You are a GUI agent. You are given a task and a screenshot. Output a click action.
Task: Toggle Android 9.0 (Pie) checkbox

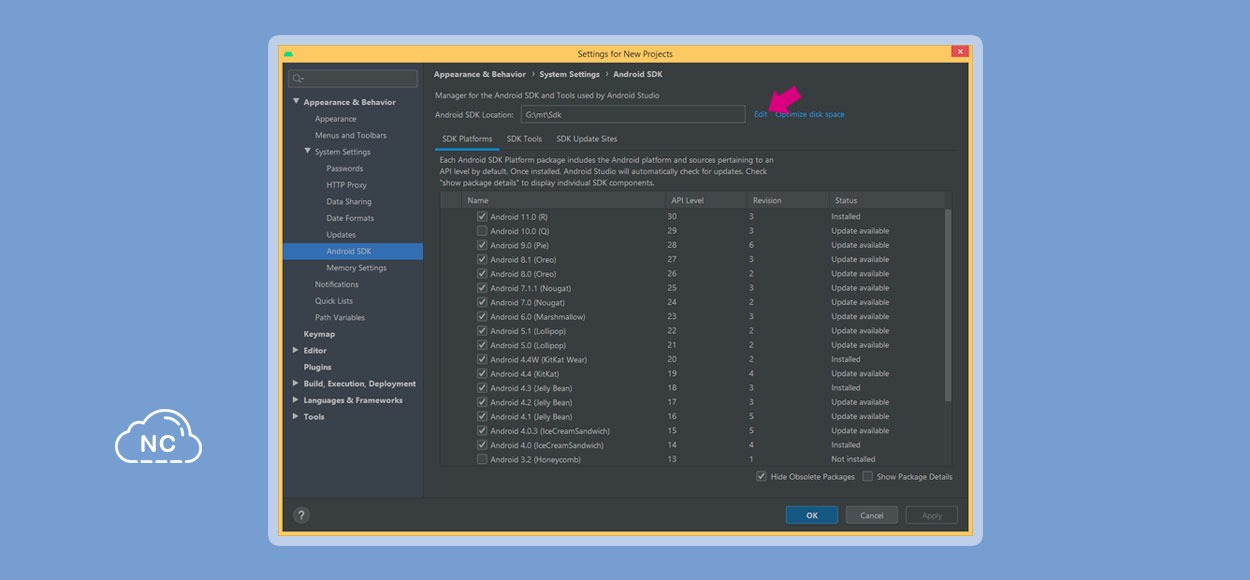click(482, 245)
